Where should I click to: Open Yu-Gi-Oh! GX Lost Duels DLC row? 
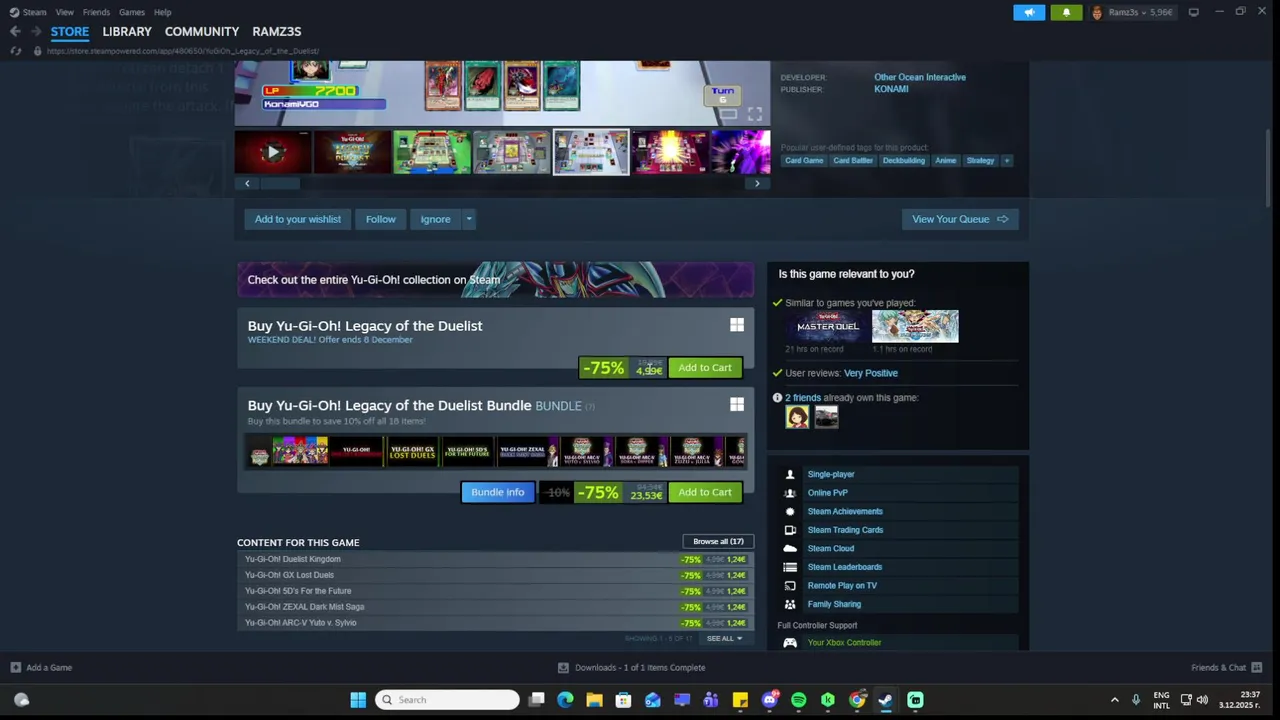[496, 575]
